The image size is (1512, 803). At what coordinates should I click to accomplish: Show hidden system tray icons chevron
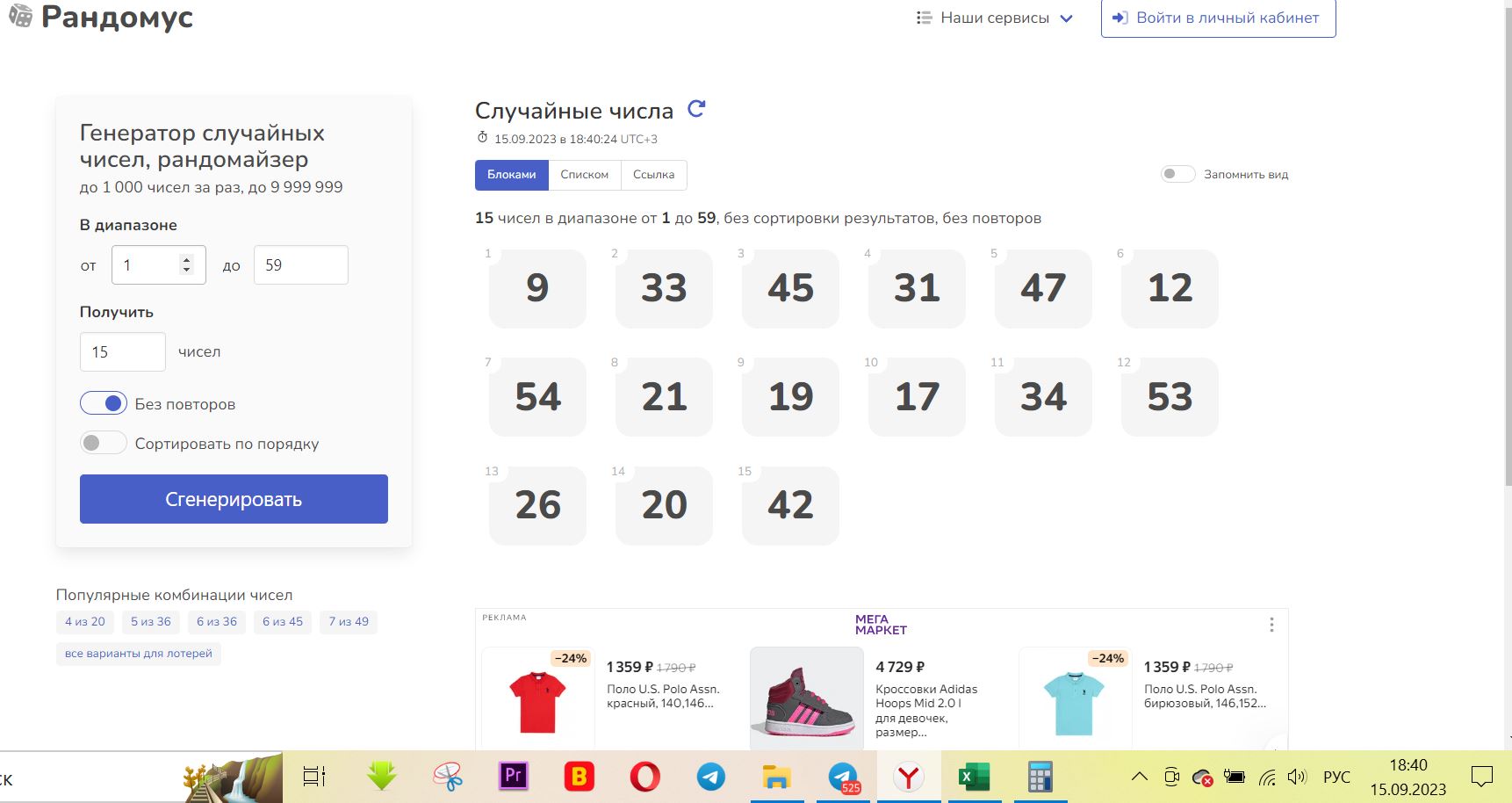(1139, 777)
